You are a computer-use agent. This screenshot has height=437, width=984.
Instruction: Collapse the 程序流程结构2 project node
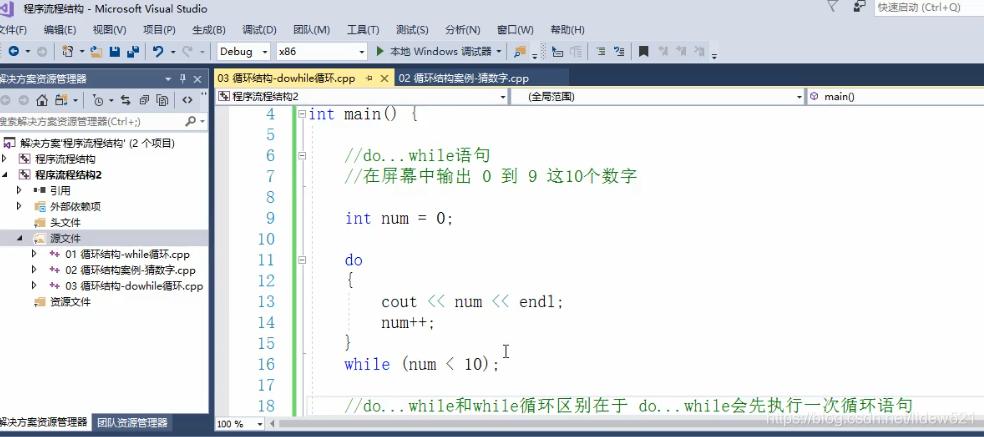5,175
